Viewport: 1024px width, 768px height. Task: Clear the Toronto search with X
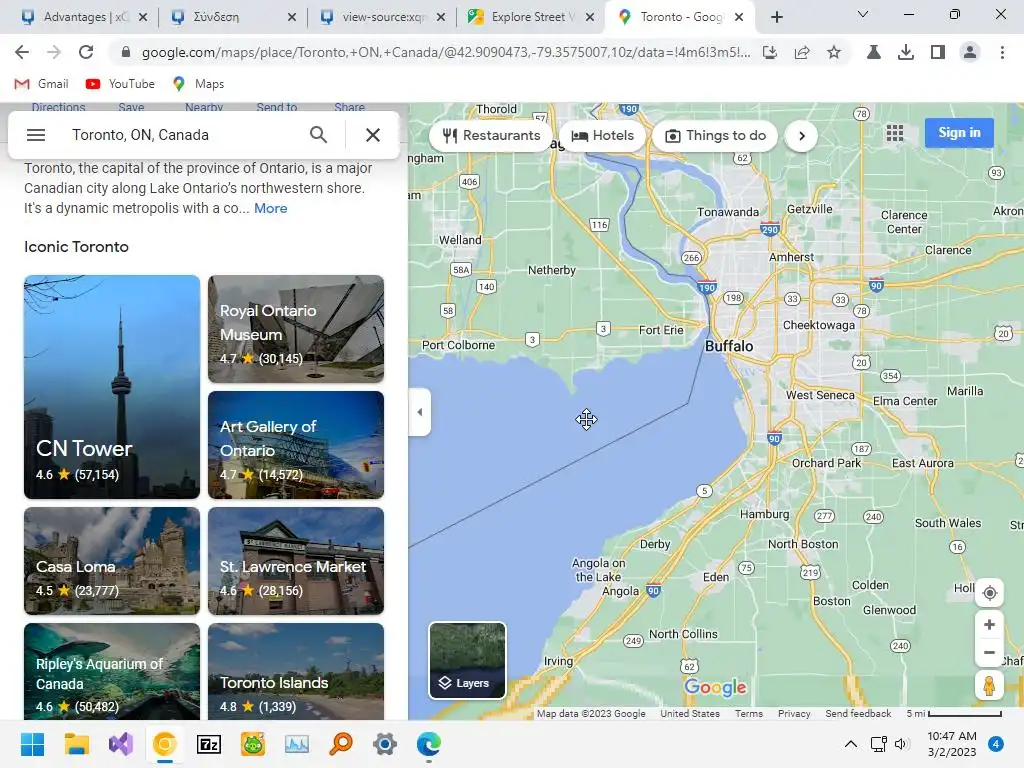[373, 135]
